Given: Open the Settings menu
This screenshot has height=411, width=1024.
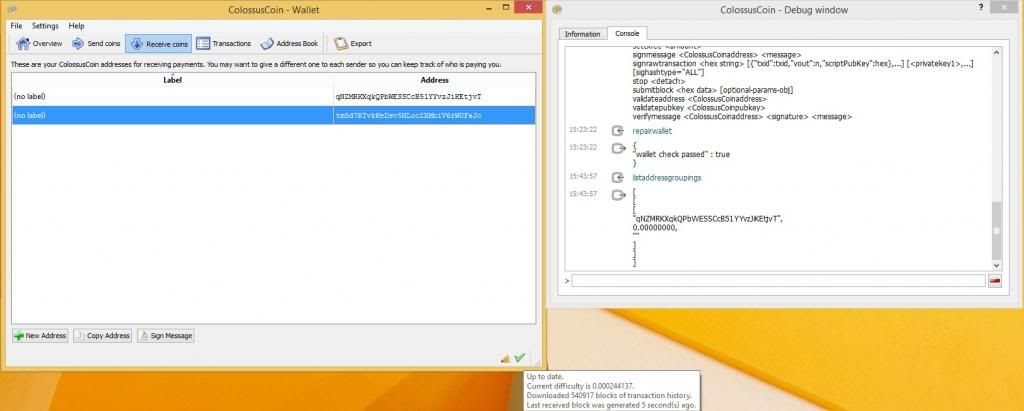Looking at the screenshot, I should click(45, 26).
